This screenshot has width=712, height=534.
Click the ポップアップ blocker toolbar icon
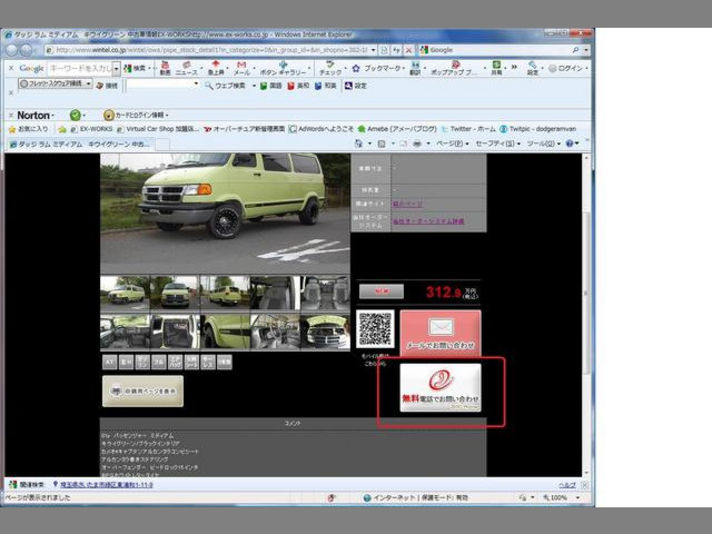point(454,68)
